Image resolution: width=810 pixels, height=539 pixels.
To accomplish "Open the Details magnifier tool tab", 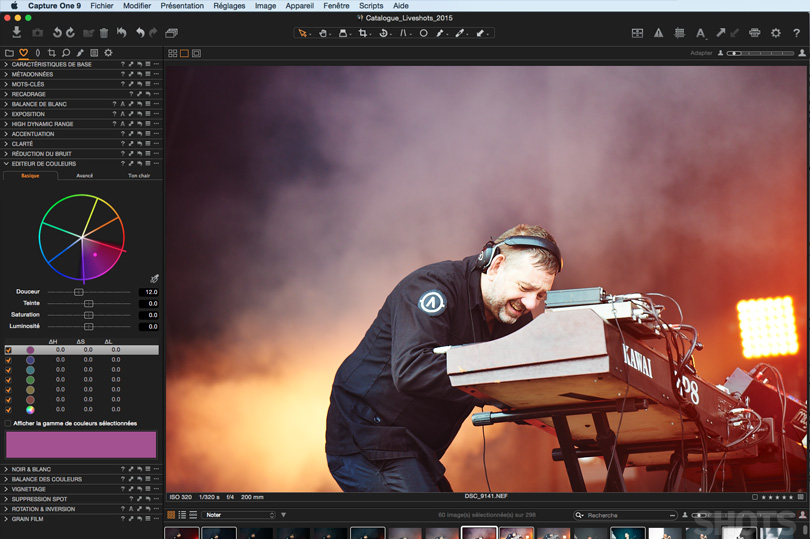I will click(x=66, y=53).
